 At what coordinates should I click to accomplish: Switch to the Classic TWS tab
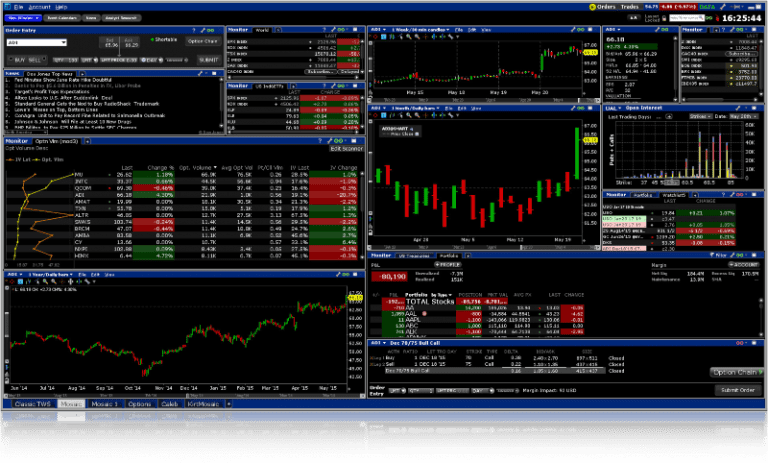tap(32, 404)
